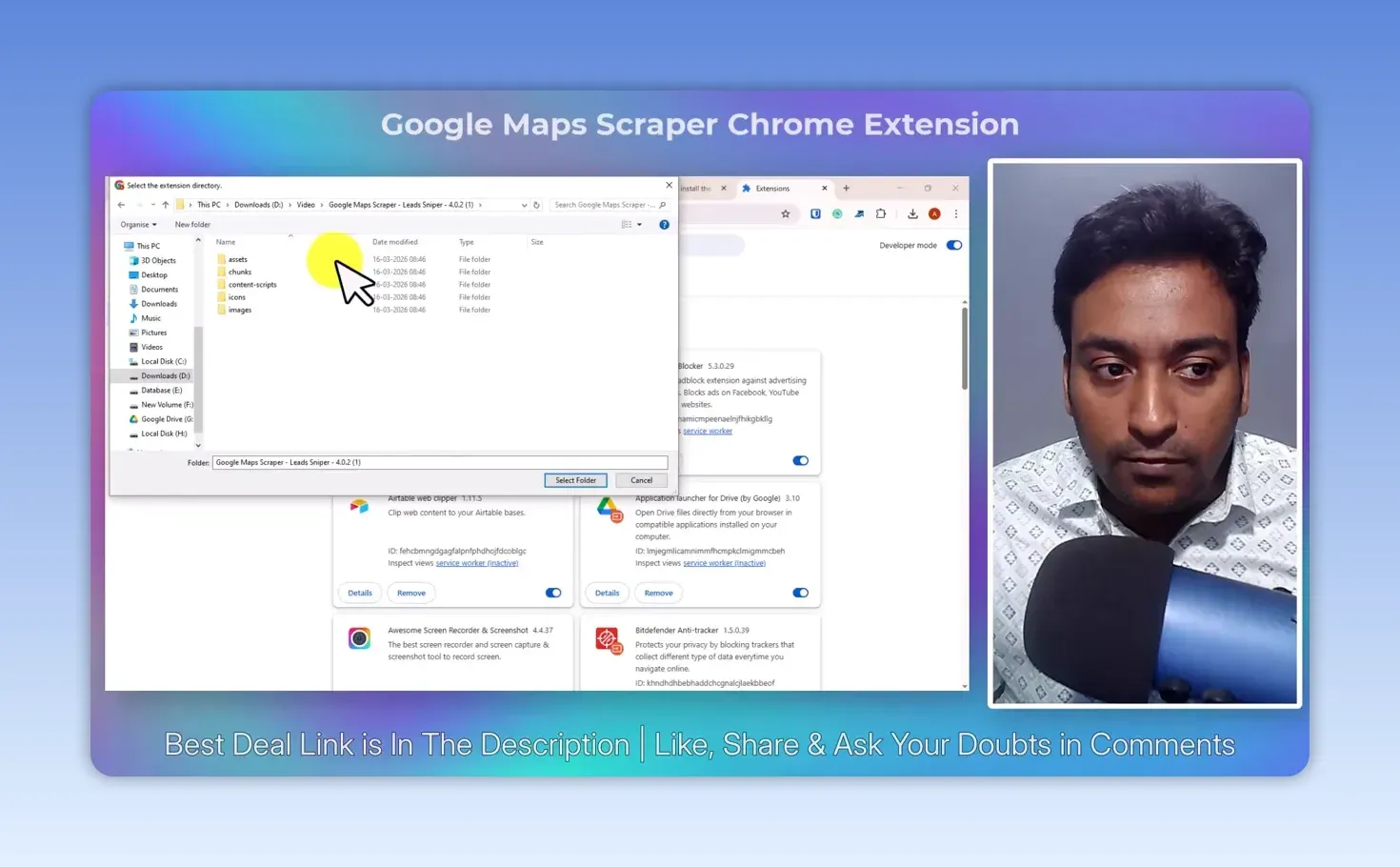Open a new Chrome tab
The width and height of the screenshot is (1400, 867).
[x=846, y=189]
